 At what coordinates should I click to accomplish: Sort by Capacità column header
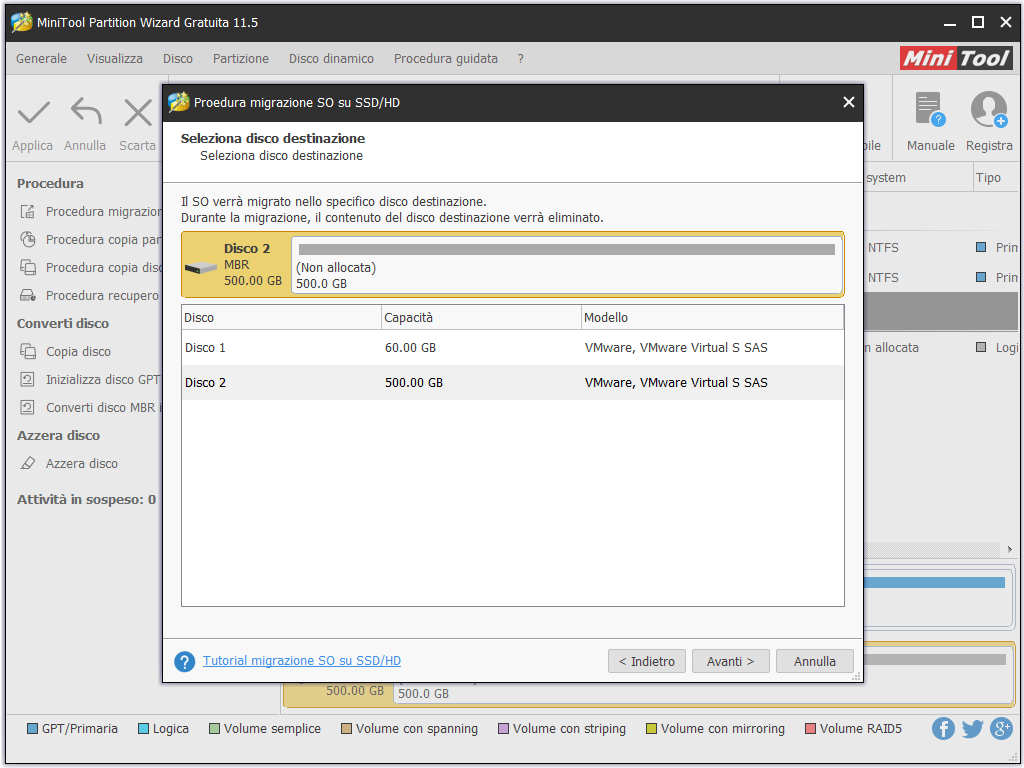coord(481,318)
